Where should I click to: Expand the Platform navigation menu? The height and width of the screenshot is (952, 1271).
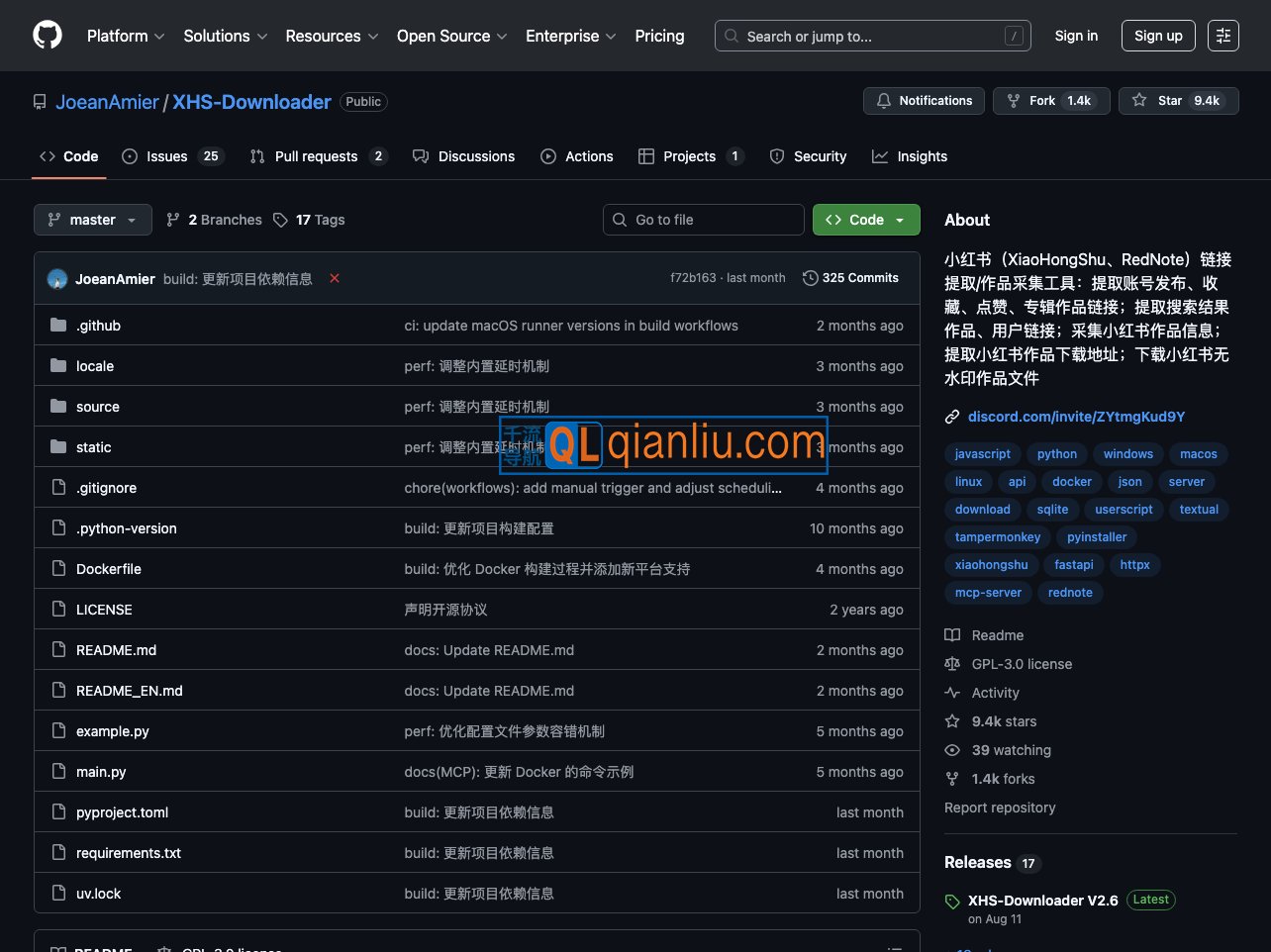[125, 36]
